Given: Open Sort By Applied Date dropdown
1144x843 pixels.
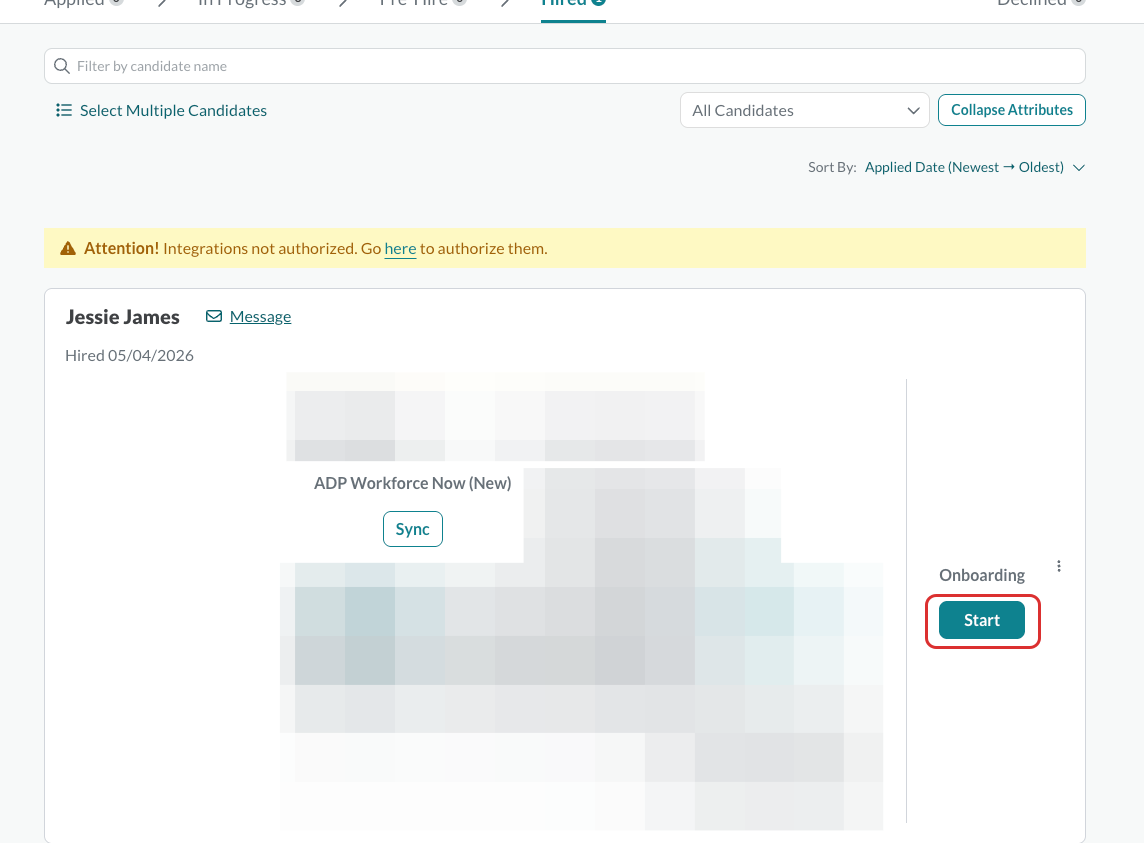Looking at the screenshot, I should 975,167.
